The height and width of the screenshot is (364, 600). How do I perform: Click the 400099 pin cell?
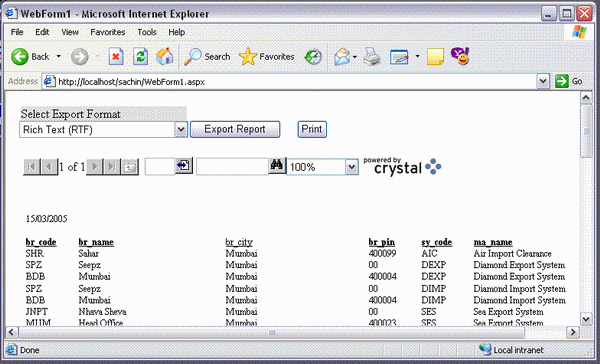[x=382, y=253]
